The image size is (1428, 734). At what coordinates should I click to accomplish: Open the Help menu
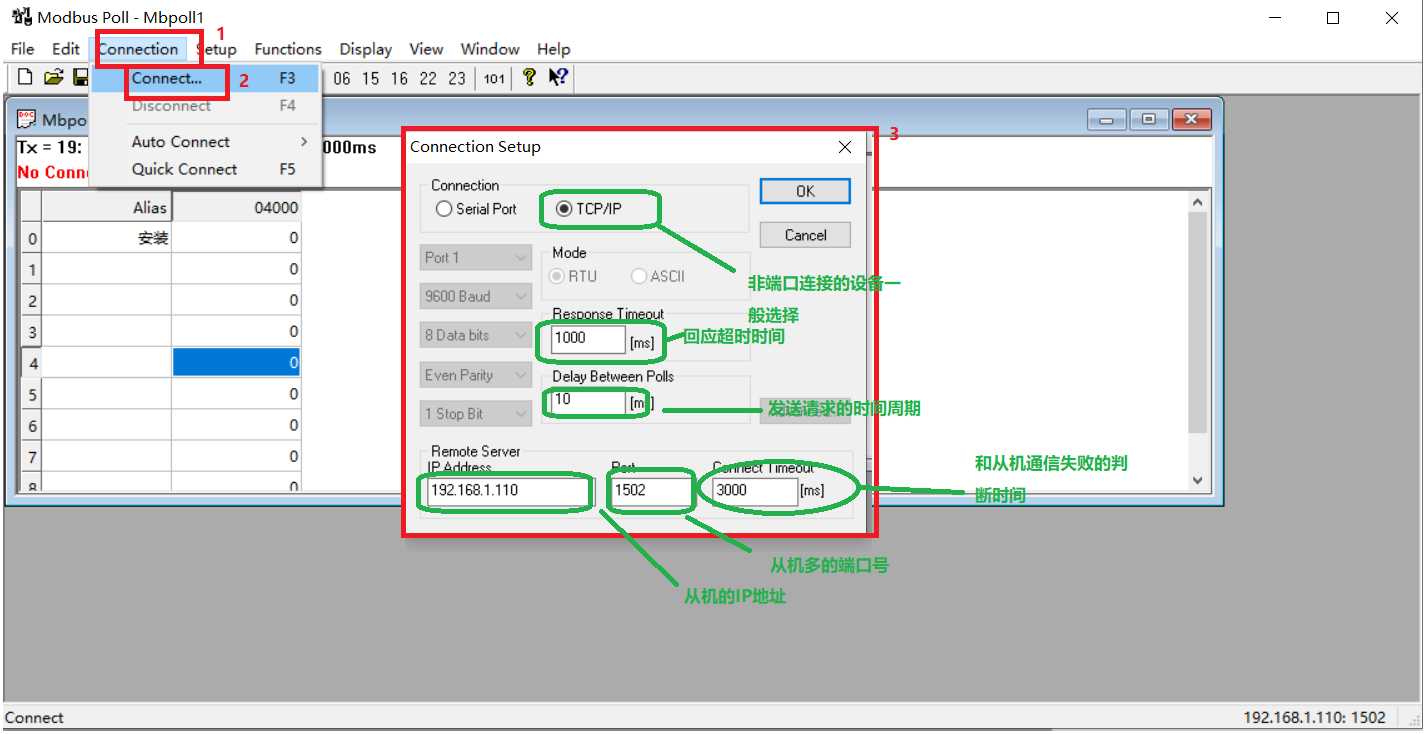(553, 49)
